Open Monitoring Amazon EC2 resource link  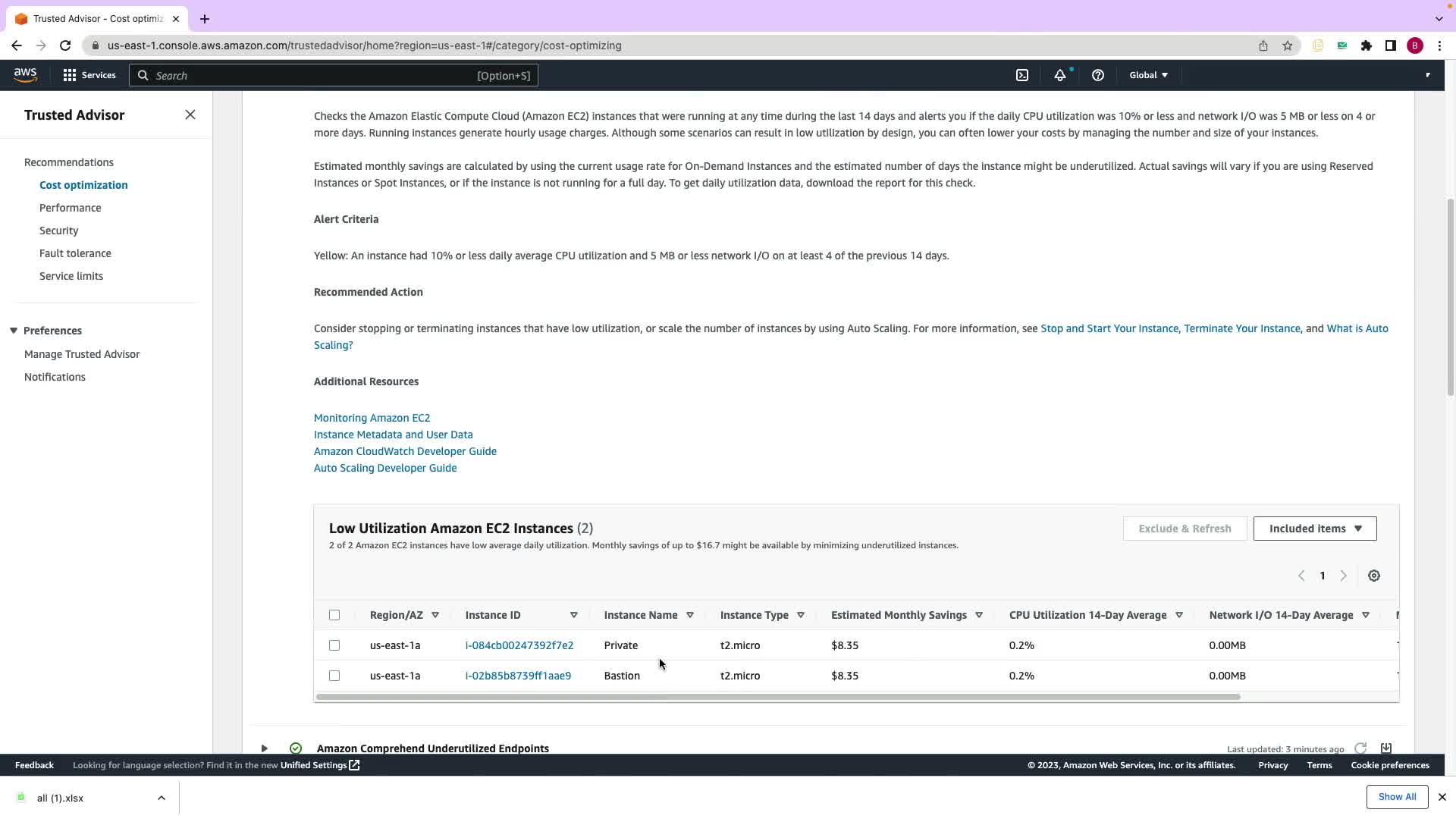(x=372, y=418)
